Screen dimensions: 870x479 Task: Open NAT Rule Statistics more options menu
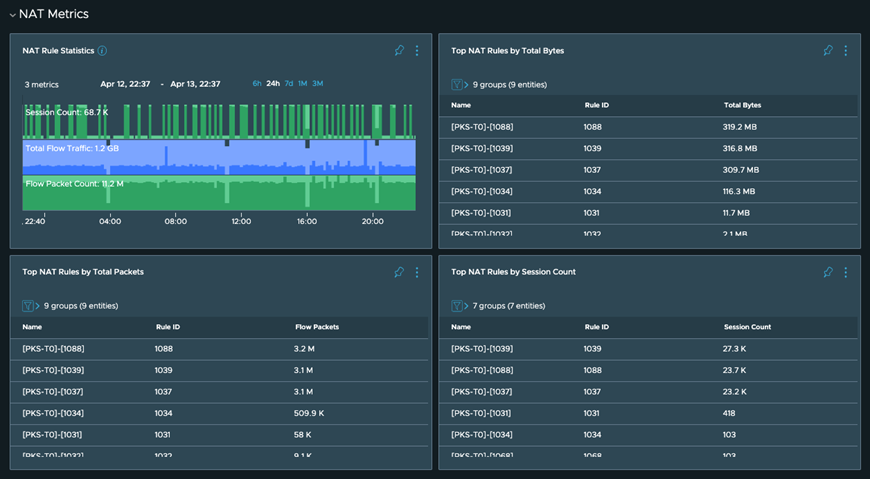coord(417,51)
